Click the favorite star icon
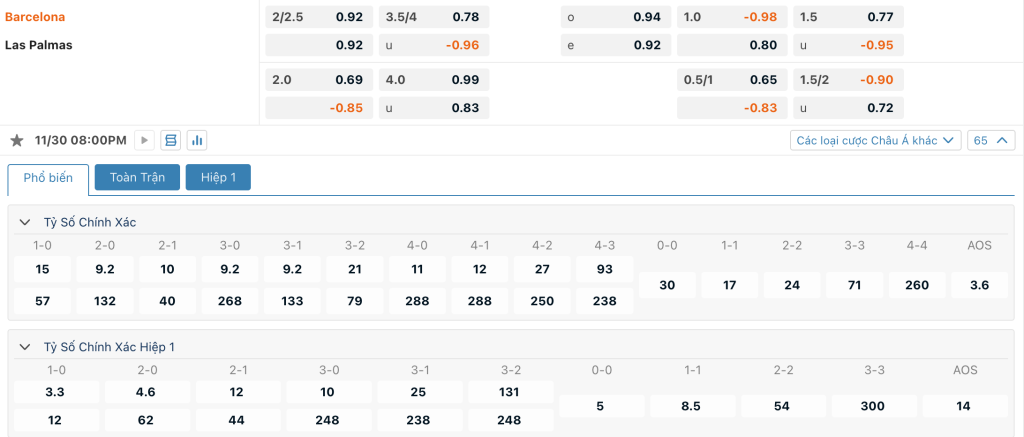The image size is (1024, 437). [x=16, y=140]
